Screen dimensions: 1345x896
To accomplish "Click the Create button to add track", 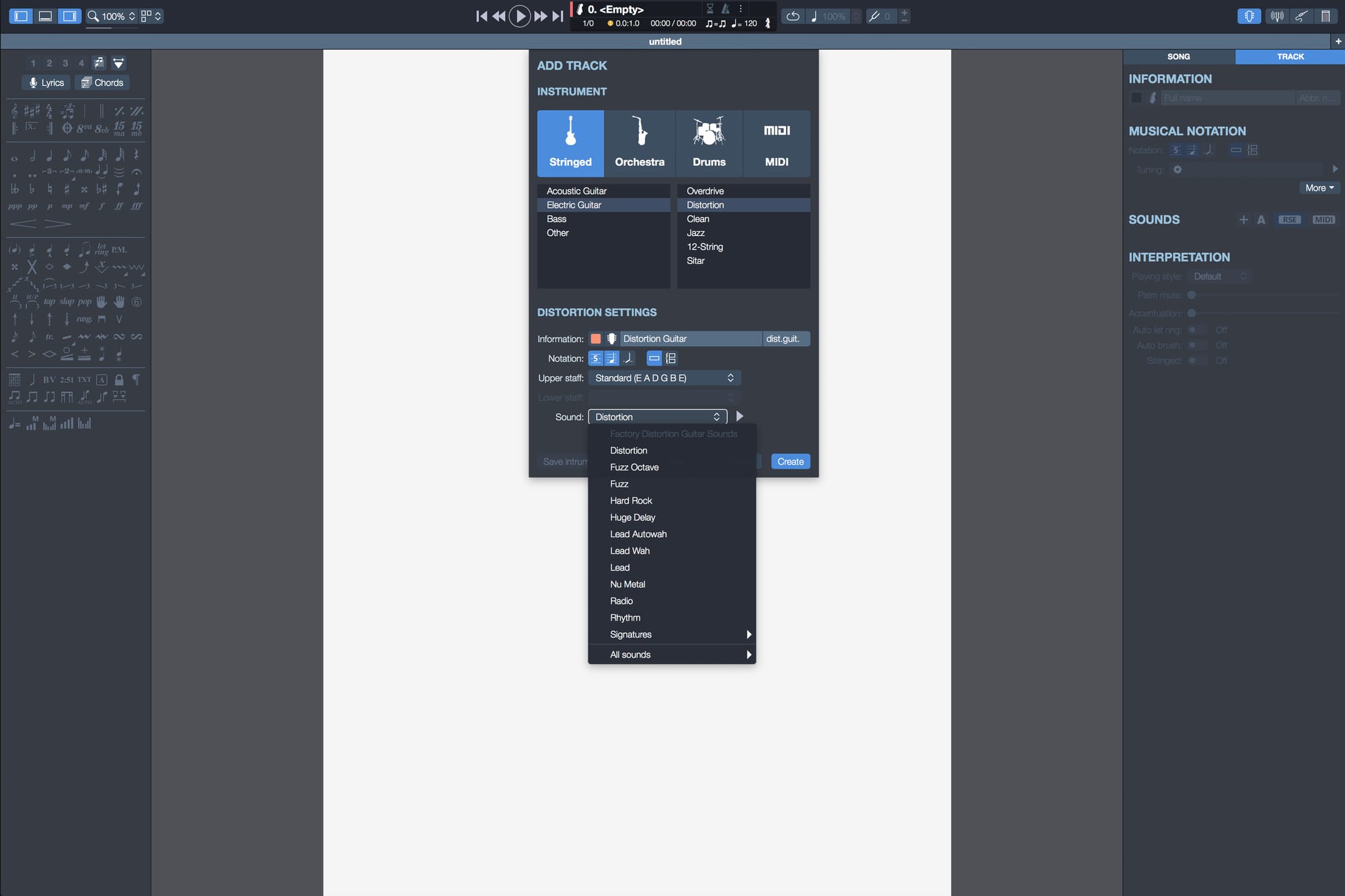I will coord(789,461).
